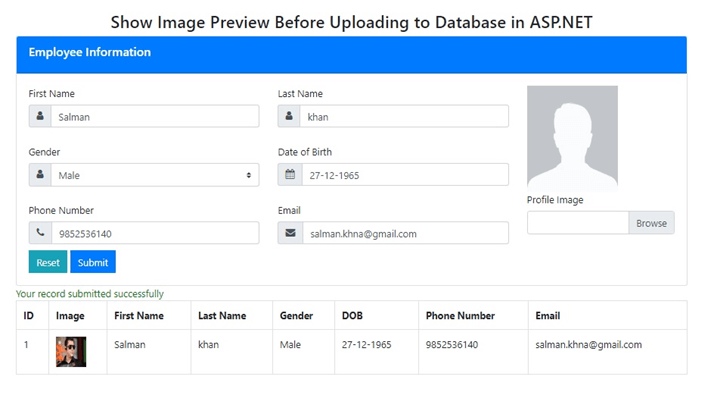Click the Last Name field containing khan

click(x=404, y=117)
